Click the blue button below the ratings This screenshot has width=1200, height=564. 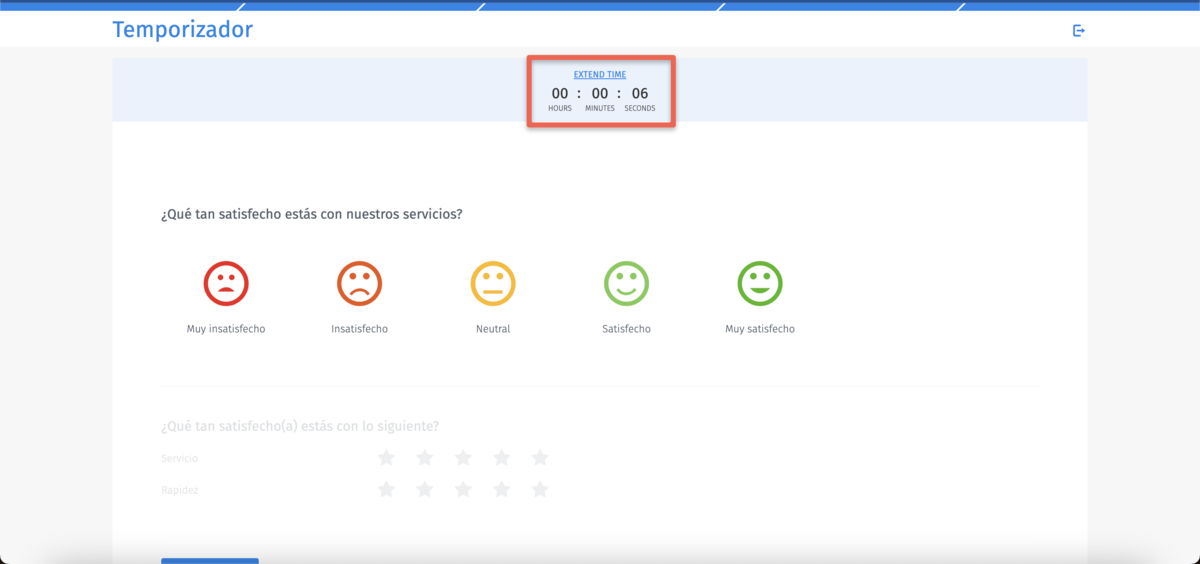click(x=210, y=561)
